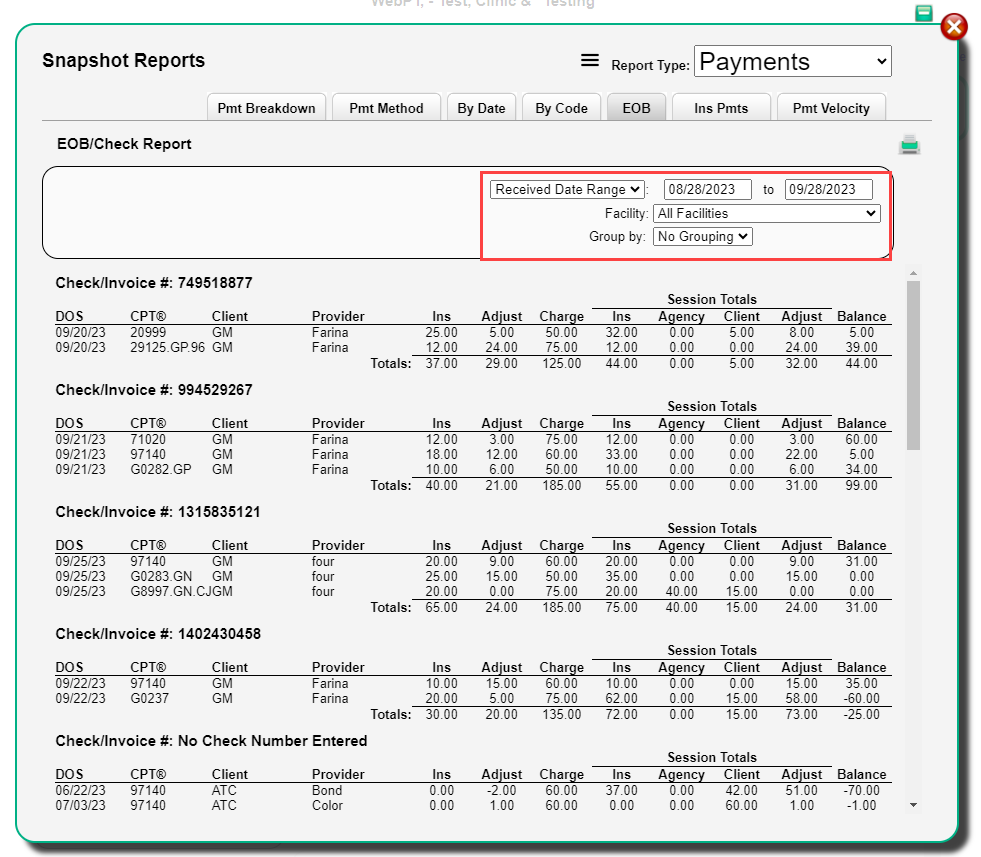Click the start date field 08/28/2023
Viewport: 981px width, 857px height.
[708, 190]
